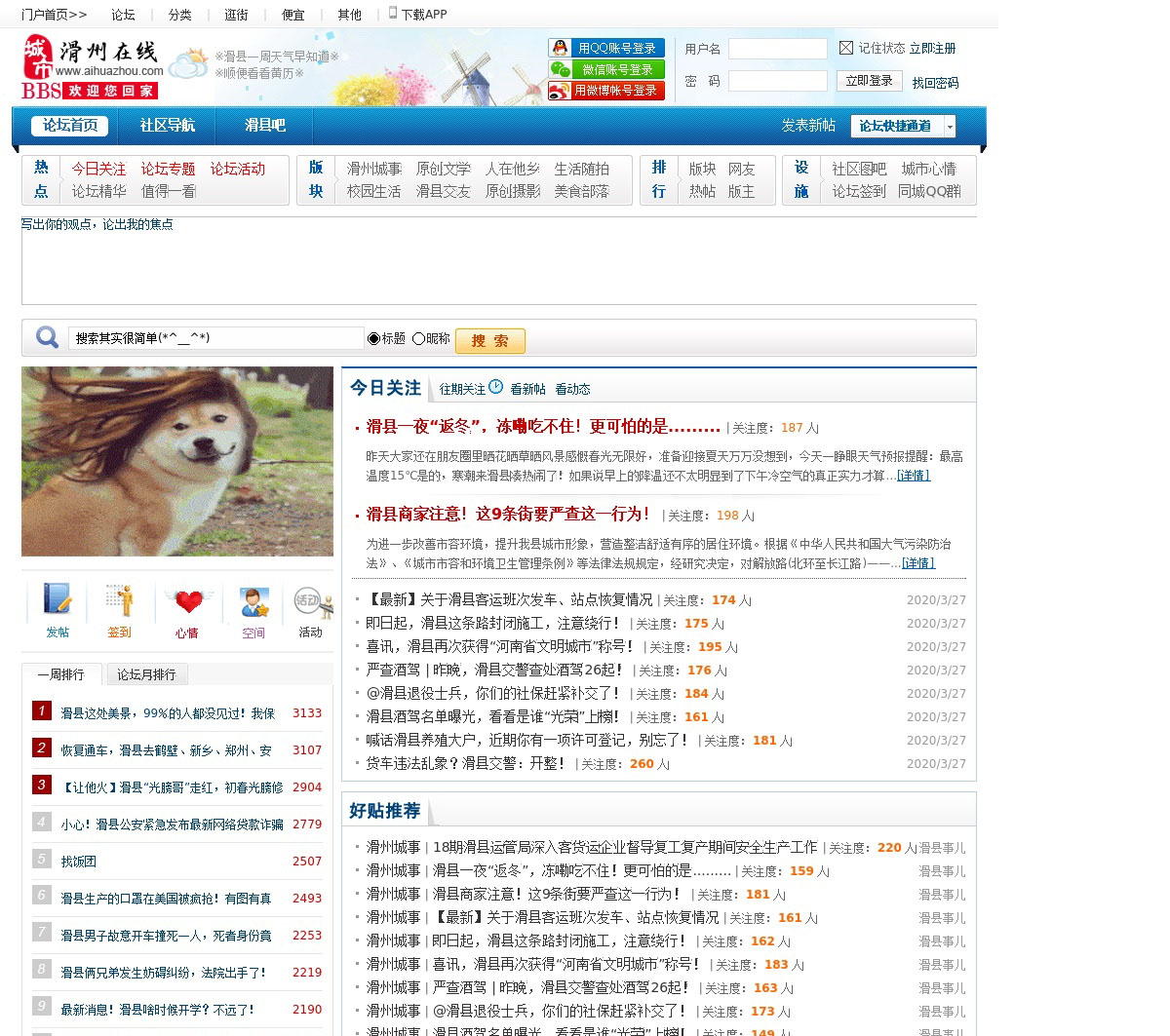The image size is (1170, 1036).
Task: Open the 门户首页 top menu
Action: tap(54, 15)
